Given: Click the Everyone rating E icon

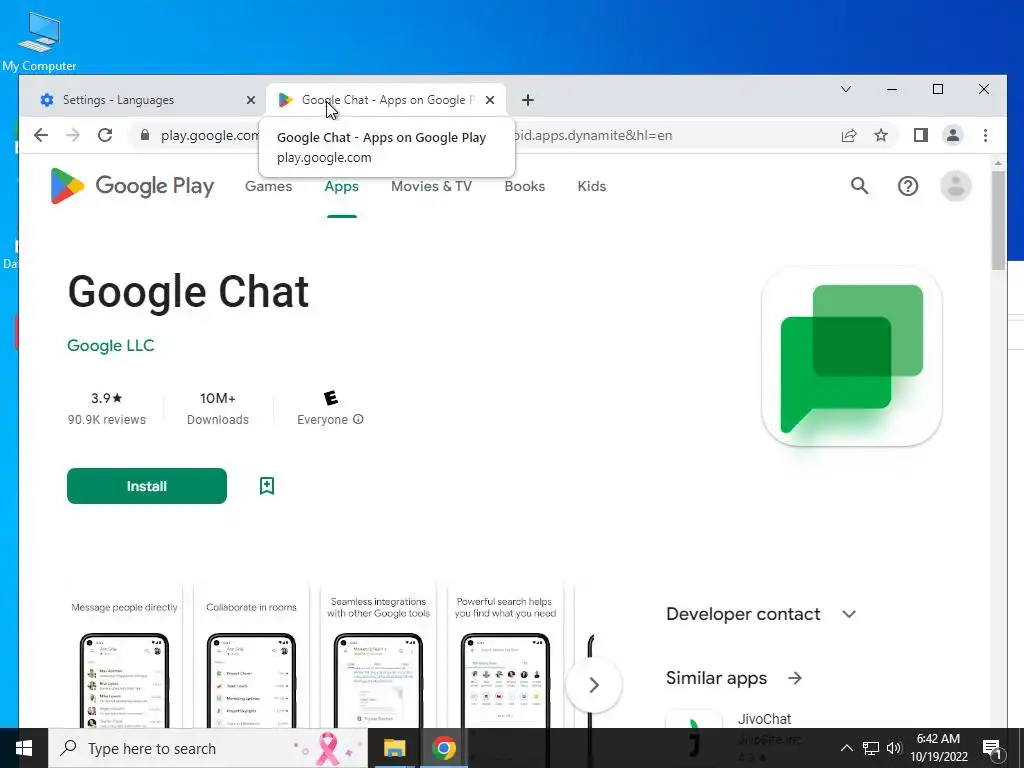Looking at the screenshot, I should 330,398.
